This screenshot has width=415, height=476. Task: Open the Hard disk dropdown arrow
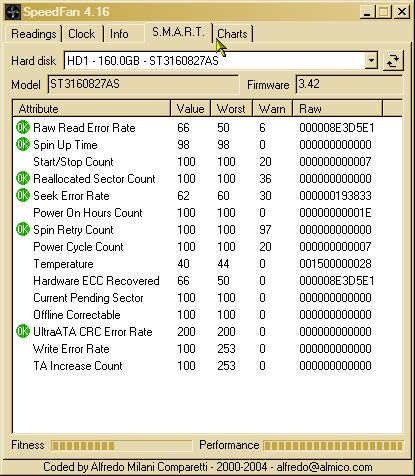point(371,61)
